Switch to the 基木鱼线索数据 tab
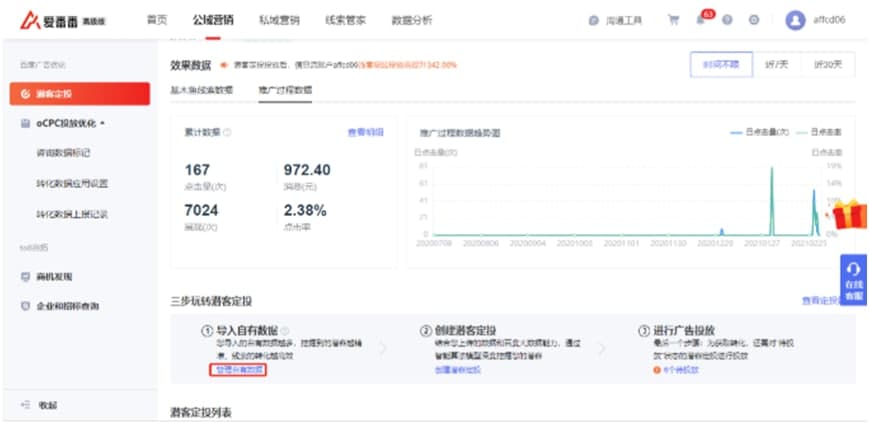Image resolution: width=869 pixels, height=425 pixels. (202, 90)
